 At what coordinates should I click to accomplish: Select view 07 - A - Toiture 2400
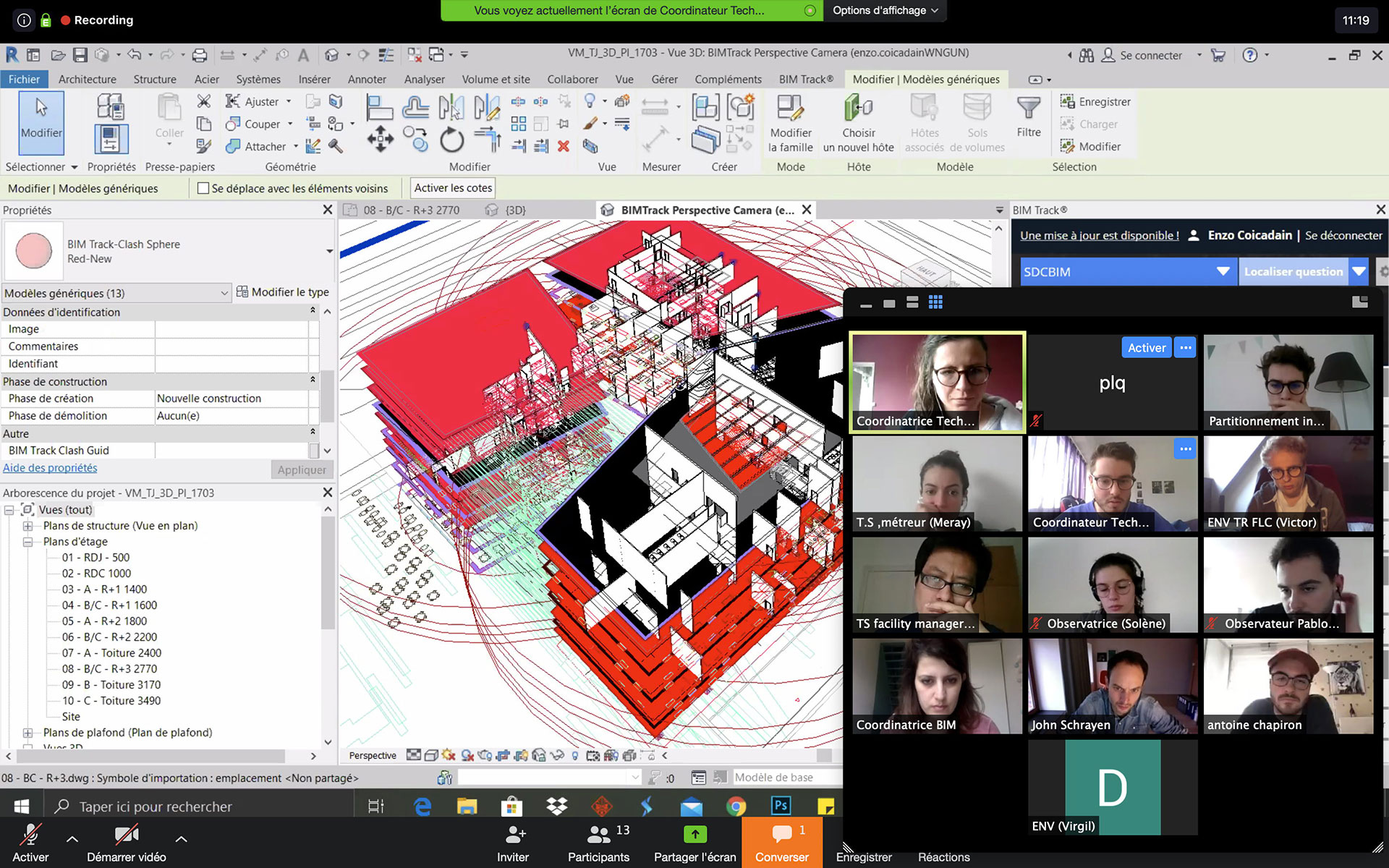click(111, 653)
